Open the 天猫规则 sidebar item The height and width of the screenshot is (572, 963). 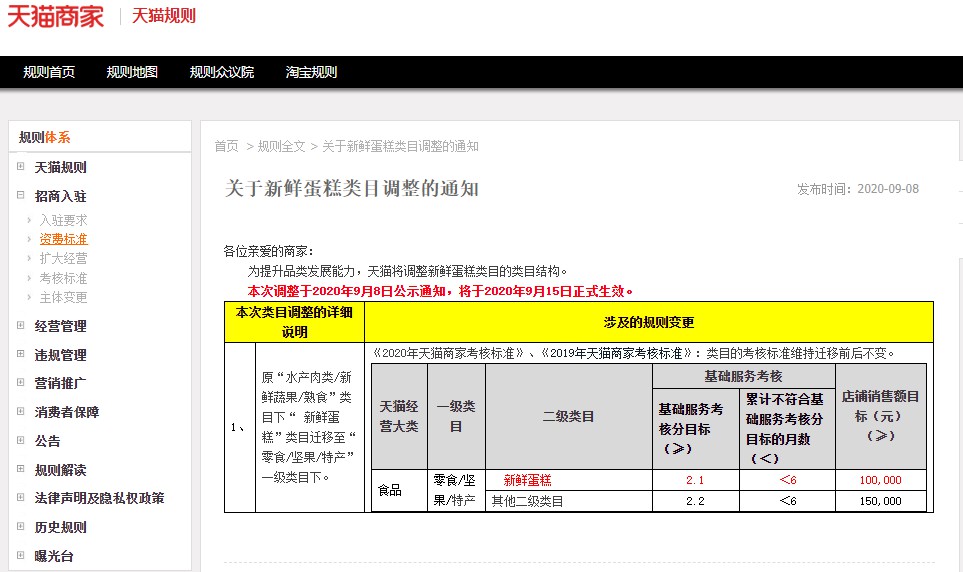pos(60,167)
